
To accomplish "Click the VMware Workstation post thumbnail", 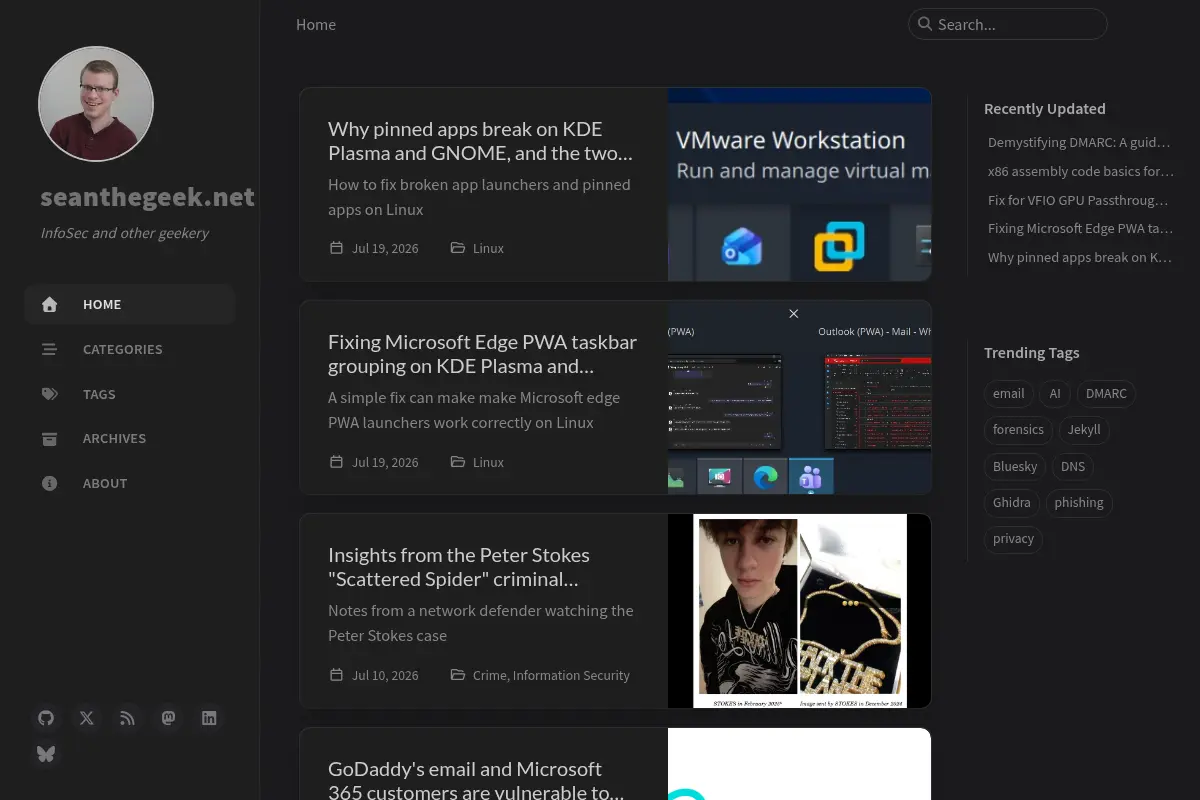I will coord(800,184).
